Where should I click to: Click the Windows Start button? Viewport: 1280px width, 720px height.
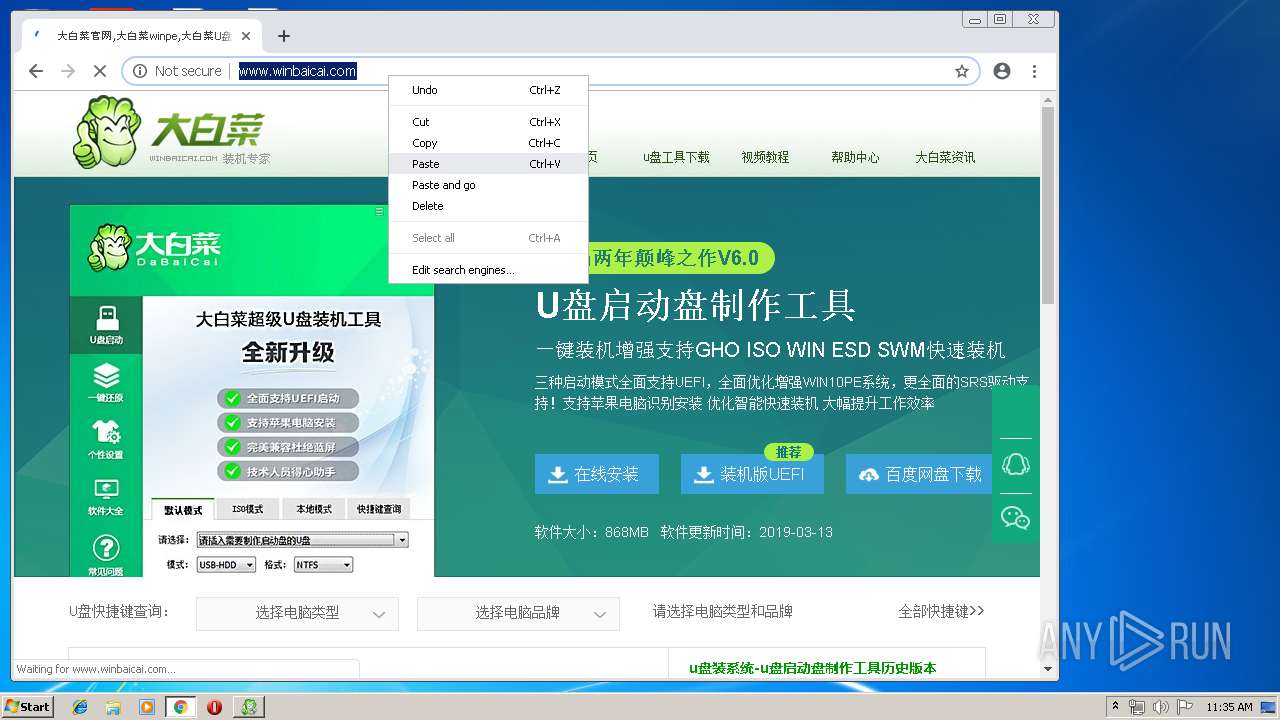click(x=28, y=706)
